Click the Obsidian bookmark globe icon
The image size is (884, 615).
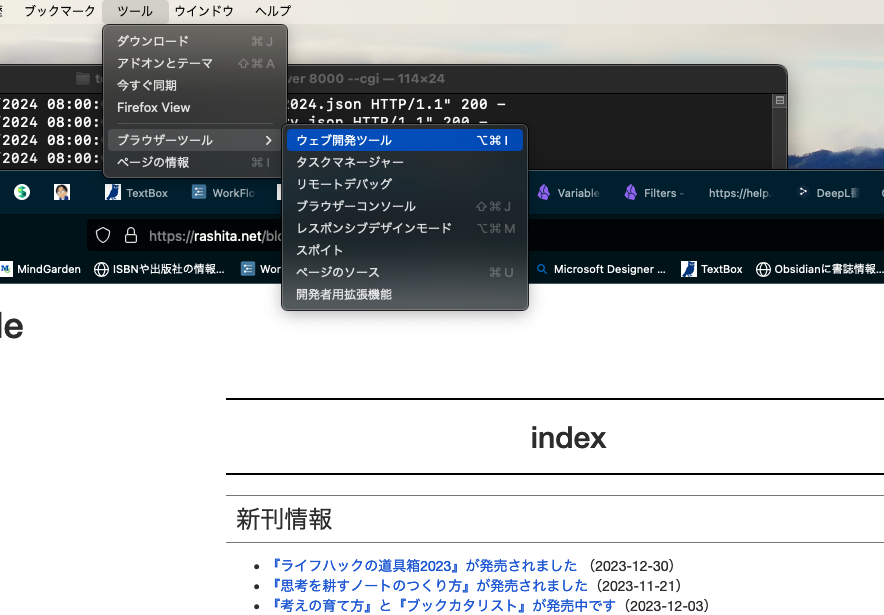(x=764, y=269)
